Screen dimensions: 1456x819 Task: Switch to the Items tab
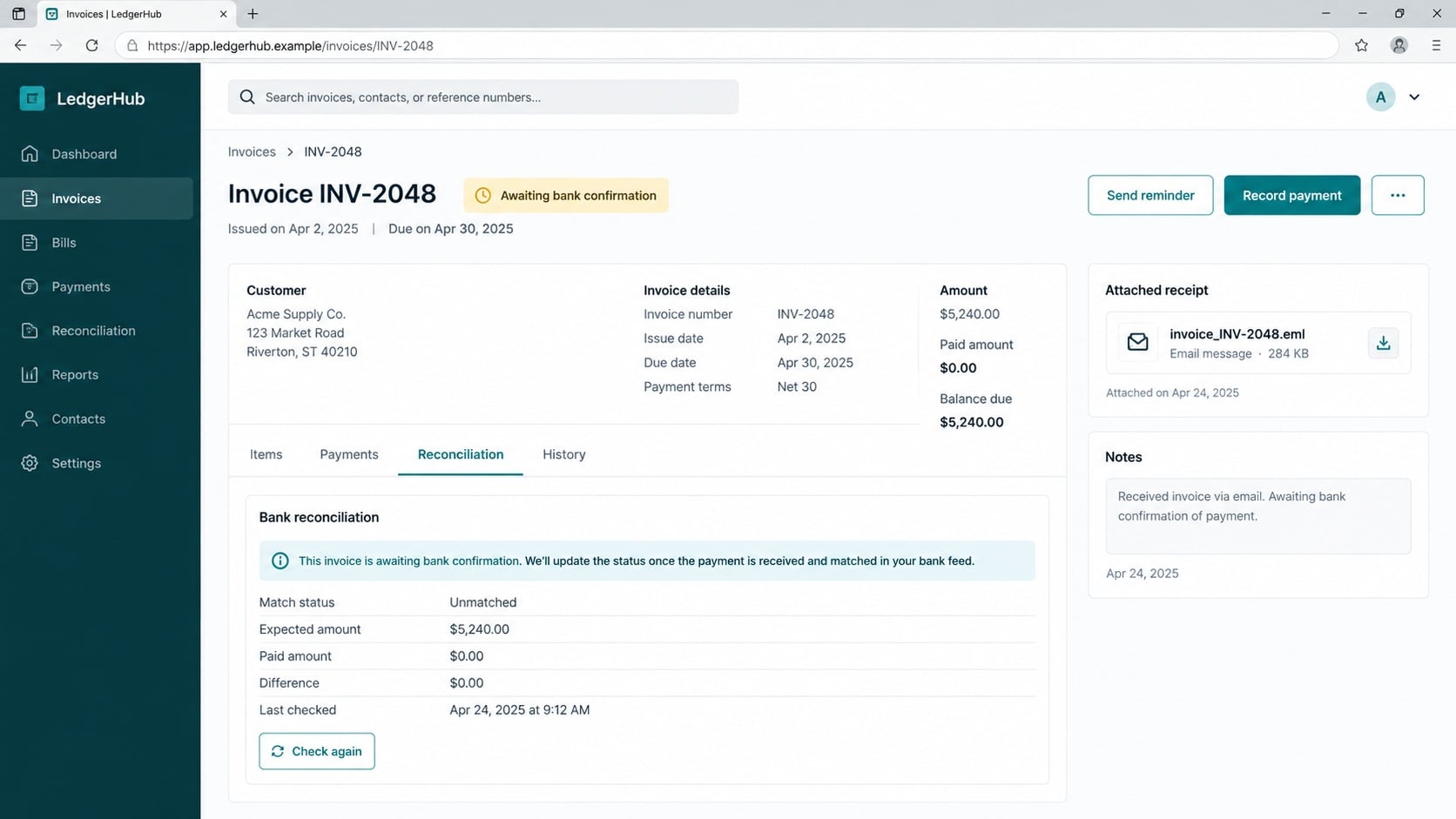point(266,454)
